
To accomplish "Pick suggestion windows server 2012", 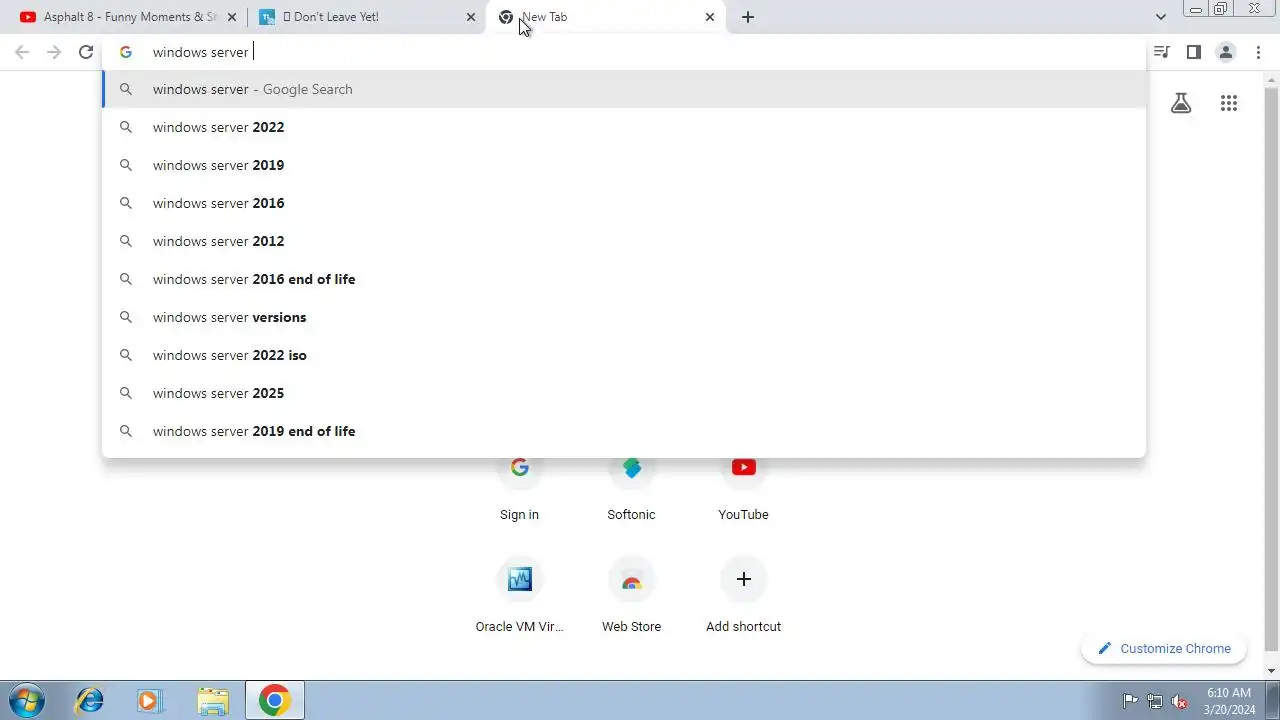I will [x=624, y=241].
